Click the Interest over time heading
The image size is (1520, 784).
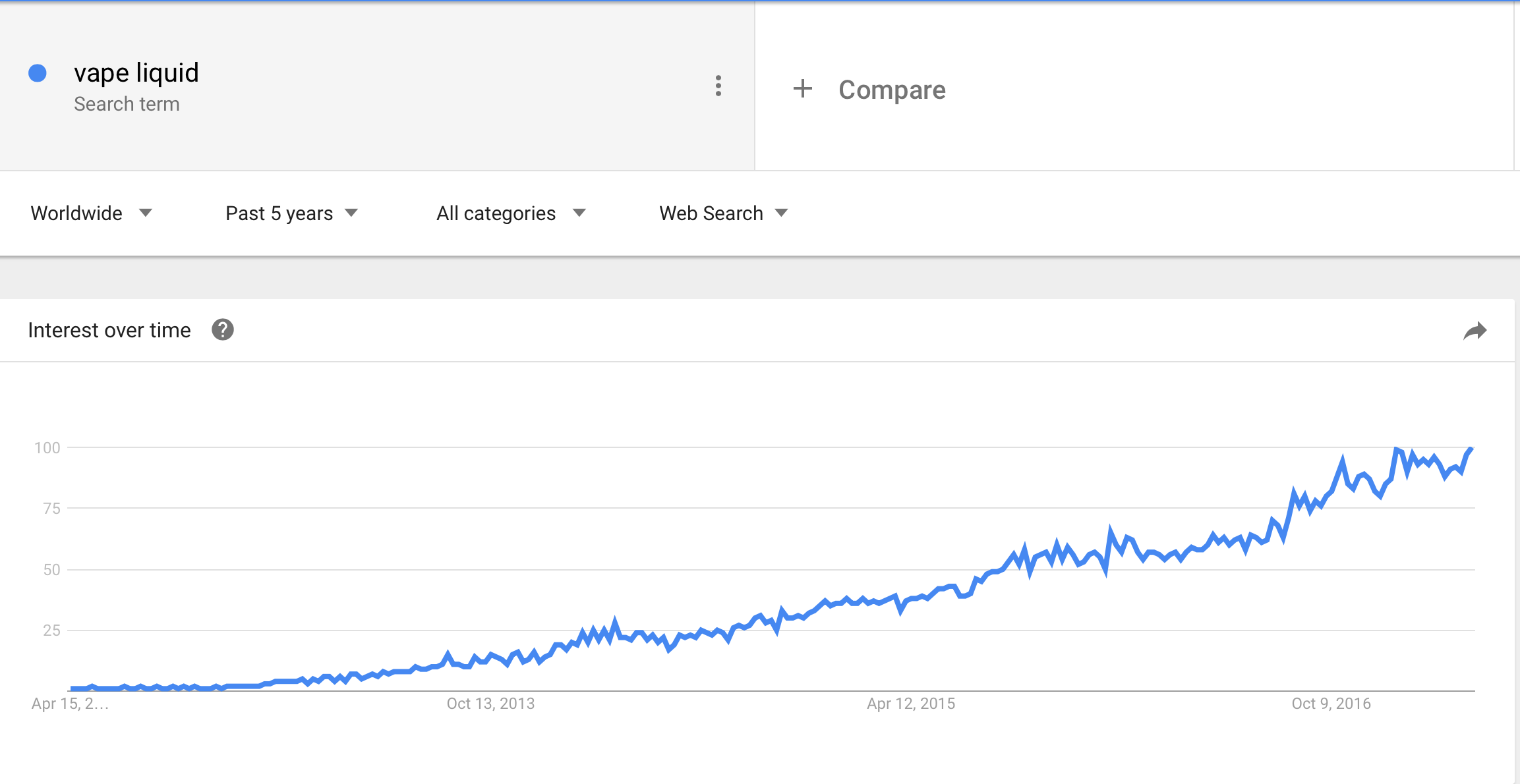(109, 330)
